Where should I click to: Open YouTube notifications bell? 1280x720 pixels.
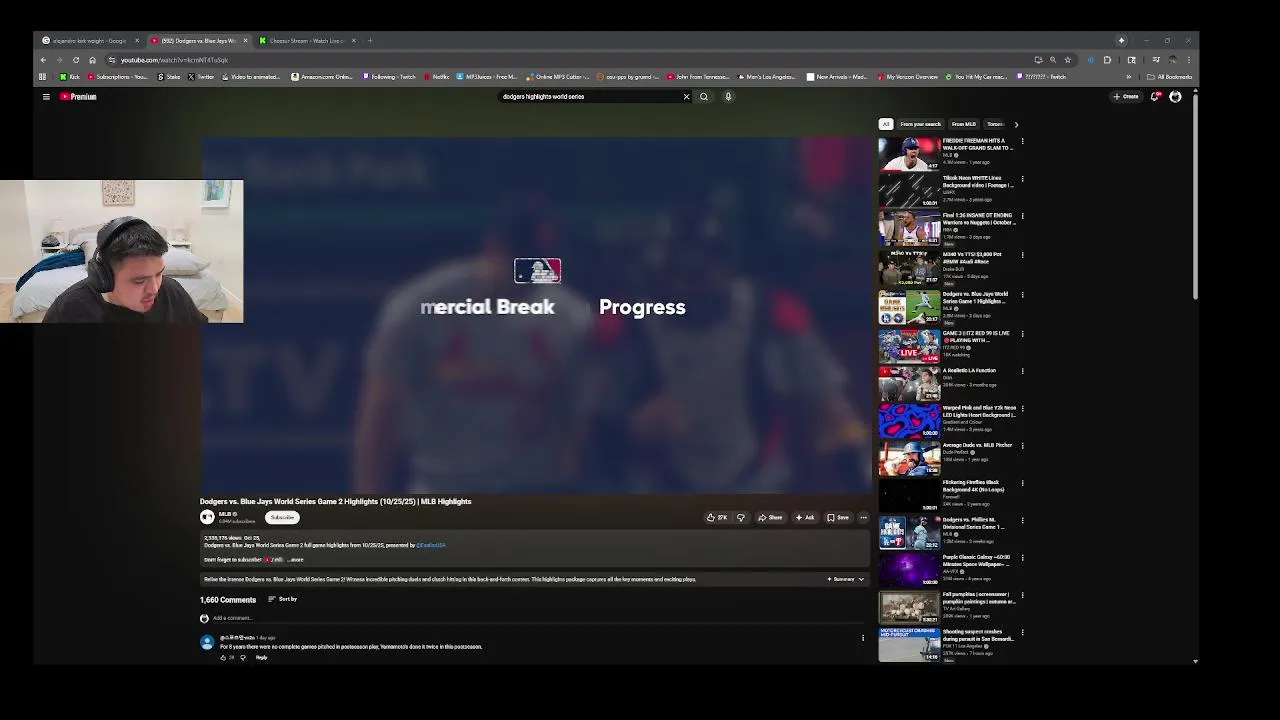(1155, 97)
